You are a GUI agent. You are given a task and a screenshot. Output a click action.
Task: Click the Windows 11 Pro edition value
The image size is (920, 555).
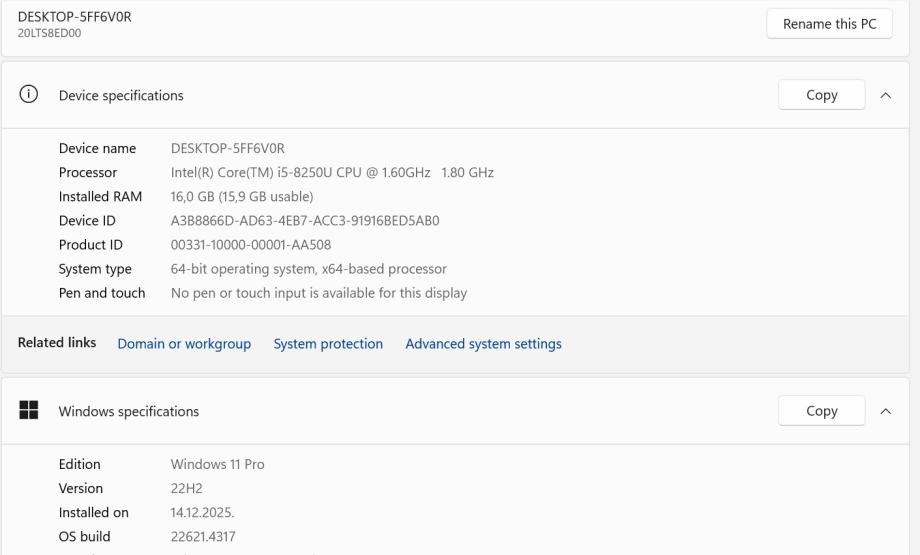[x=218, y=465]
